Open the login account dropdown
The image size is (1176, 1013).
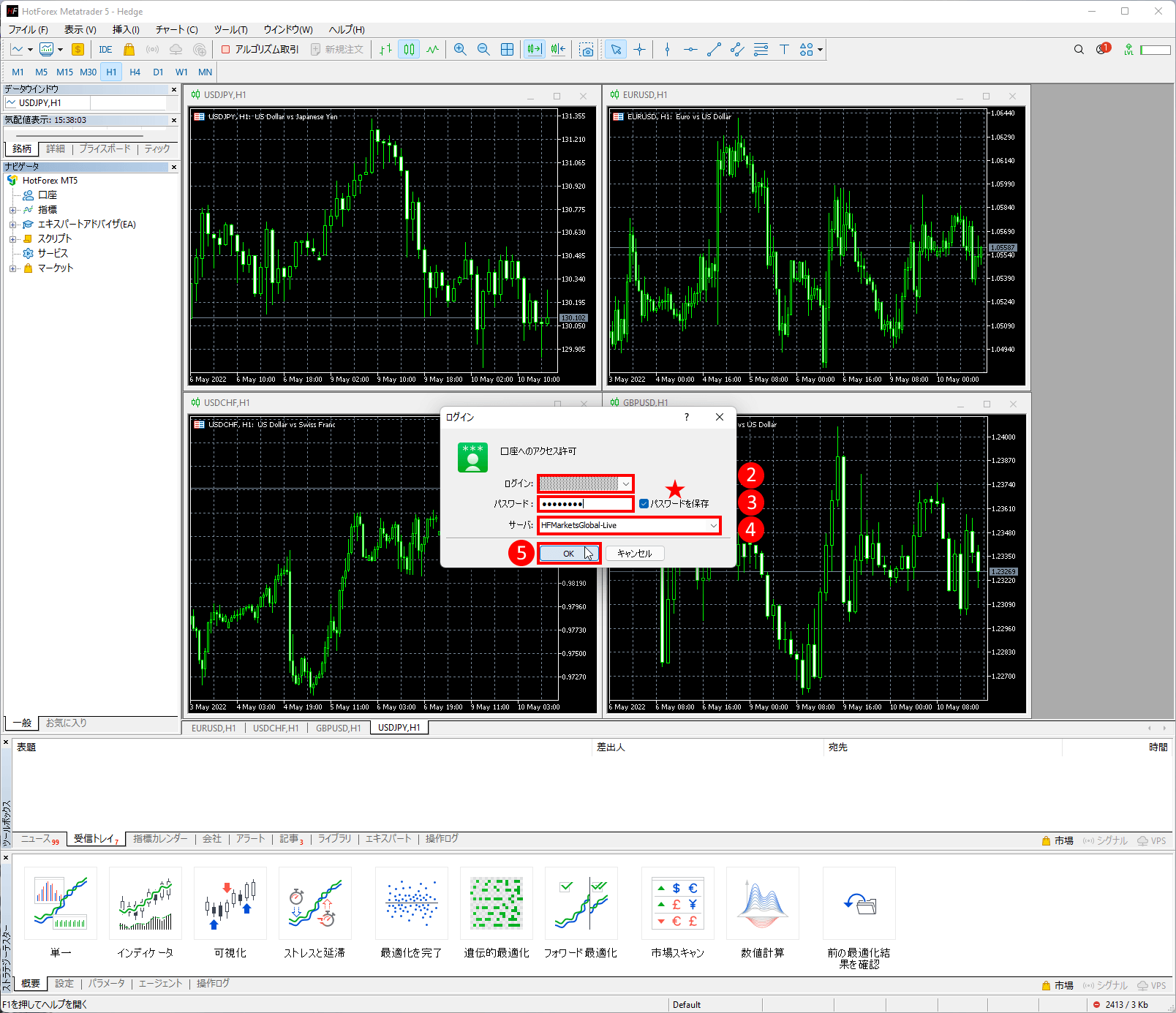[x=625, y=484]
